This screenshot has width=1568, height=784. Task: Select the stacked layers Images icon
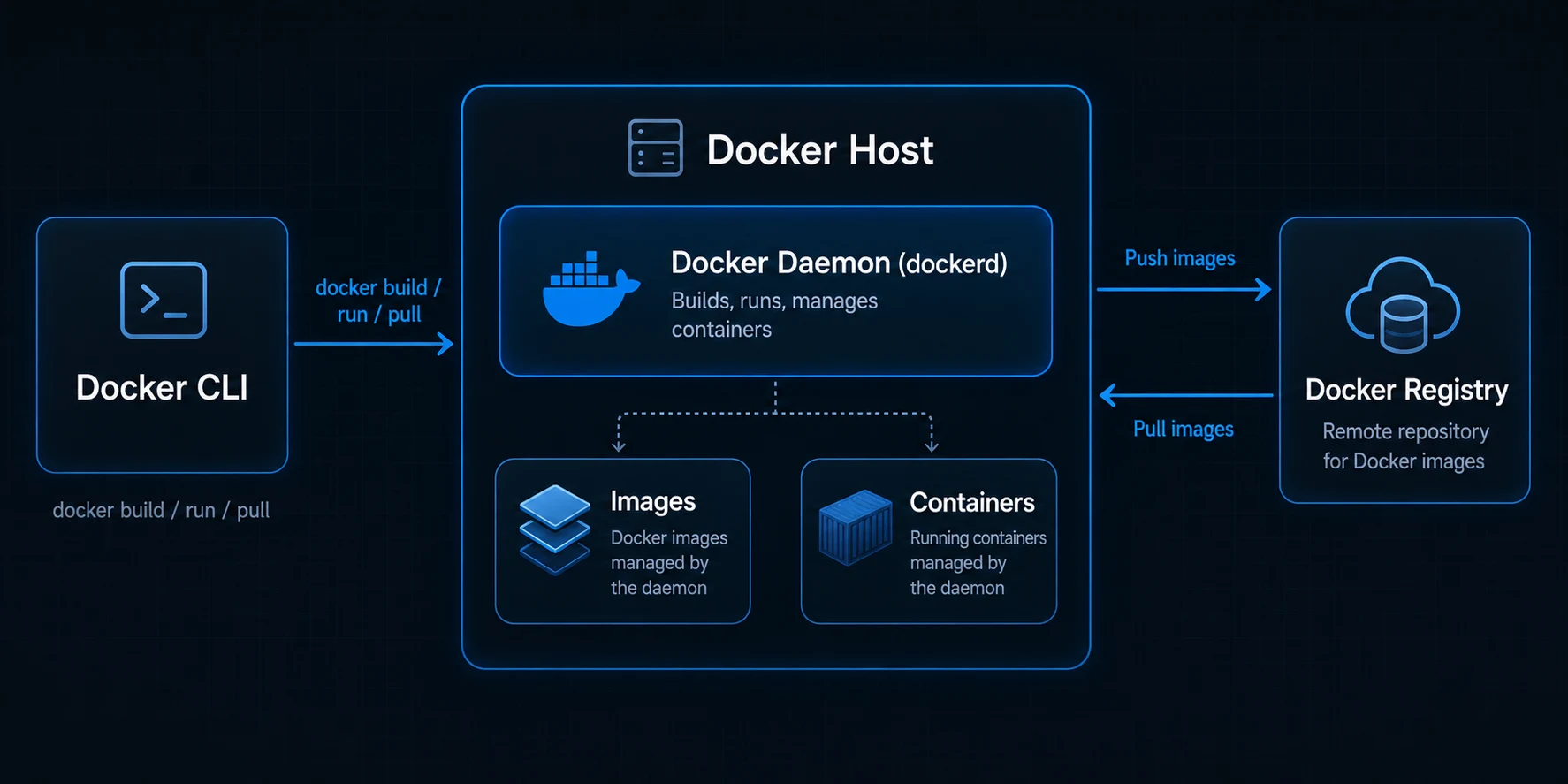[554, 529]
